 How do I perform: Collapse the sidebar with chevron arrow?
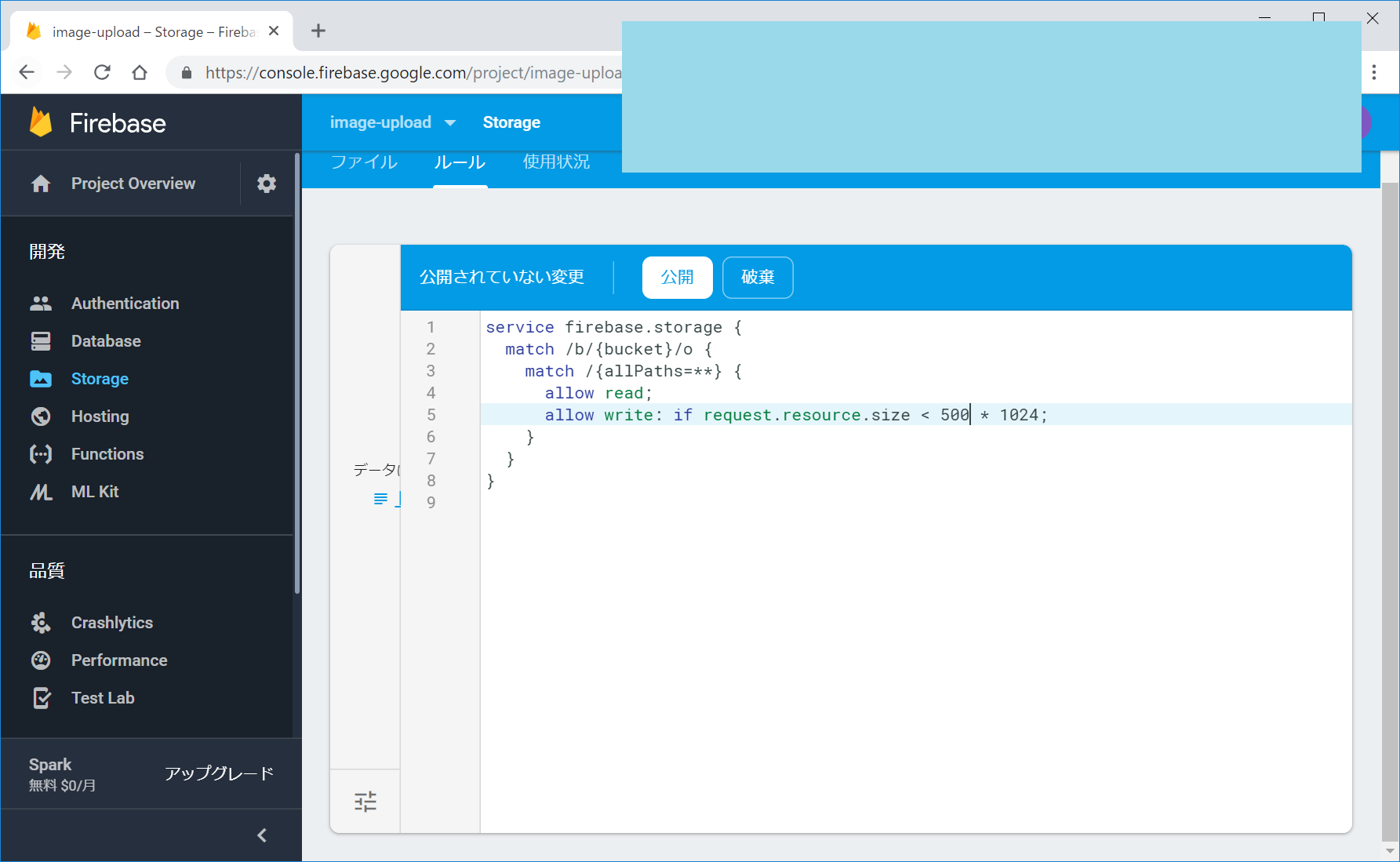point(262,835)
